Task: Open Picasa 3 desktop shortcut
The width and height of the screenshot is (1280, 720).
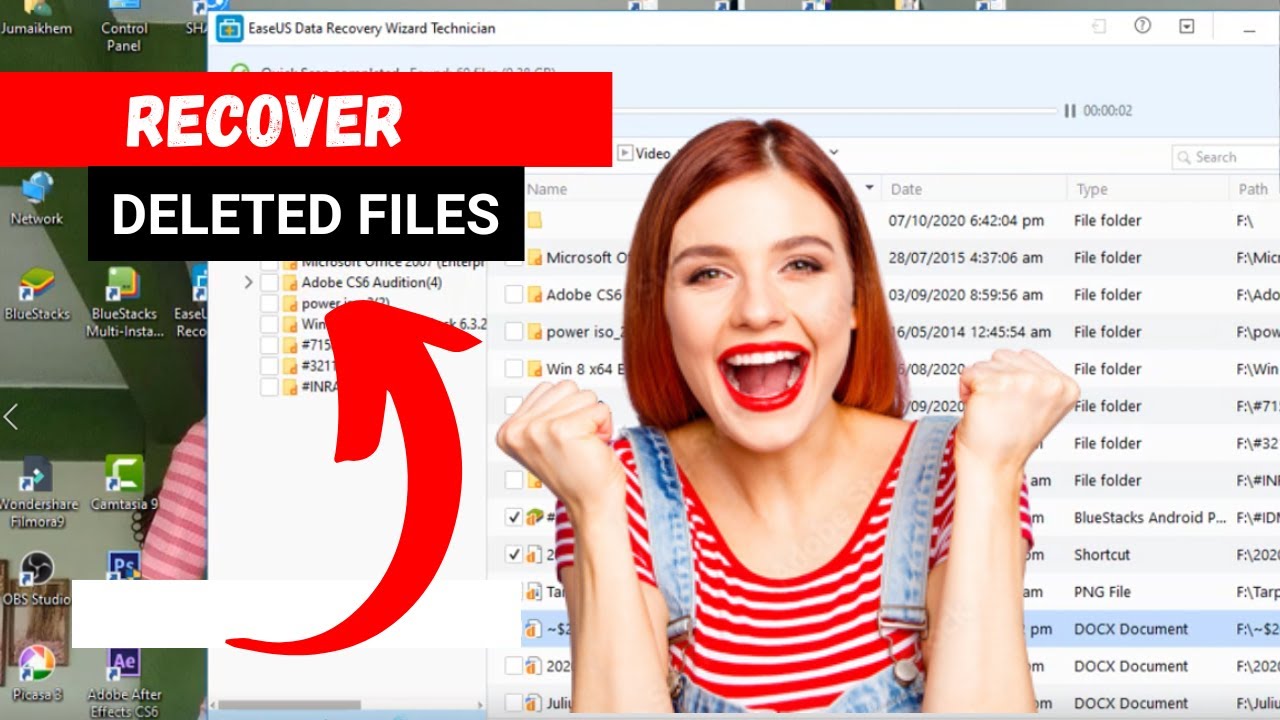Action: 37,672
